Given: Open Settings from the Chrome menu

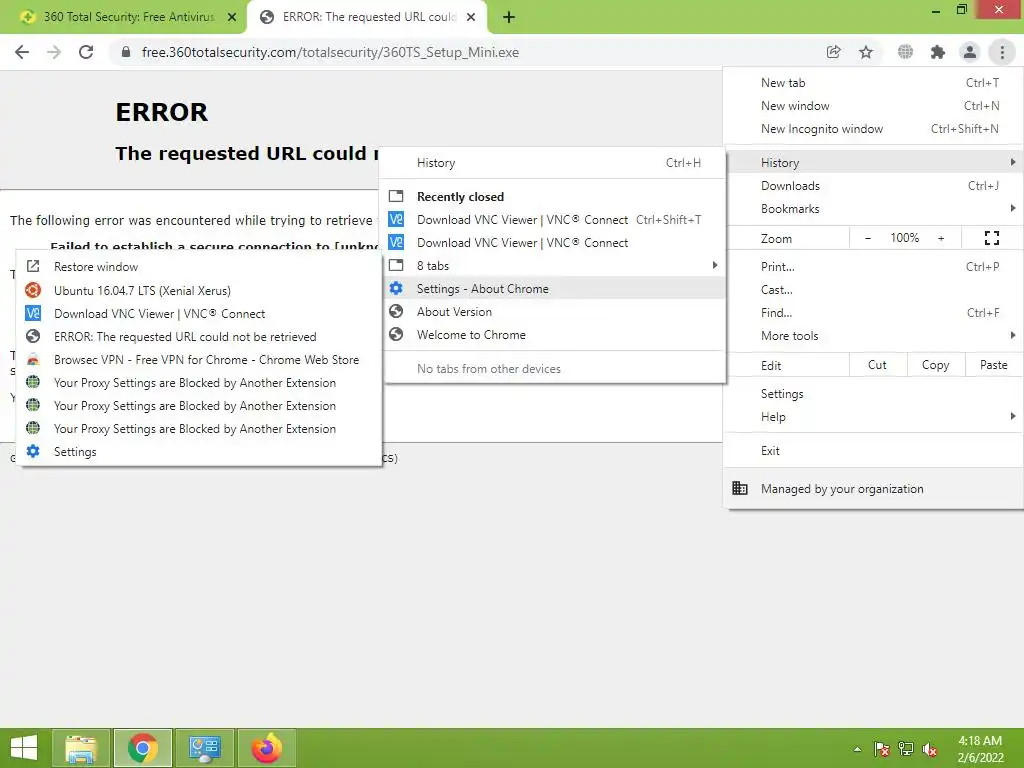Looking at the screenshot, I should point(873,394).
